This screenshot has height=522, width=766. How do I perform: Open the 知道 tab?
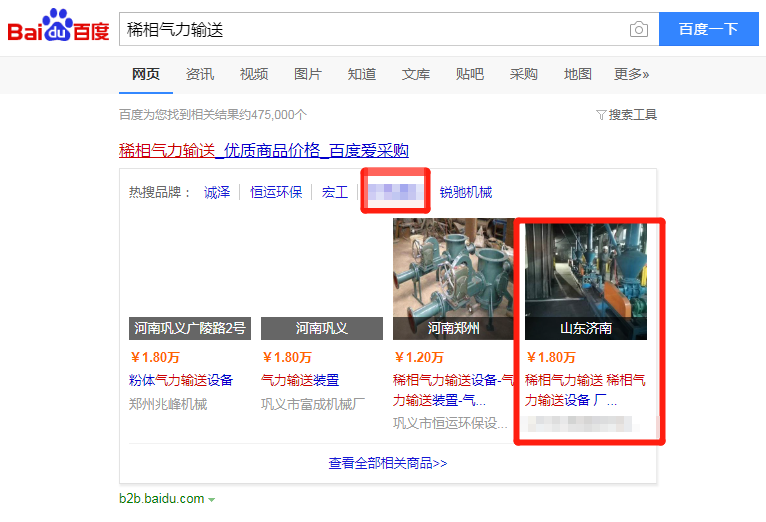pyautogui.click(x=362, y=74)
